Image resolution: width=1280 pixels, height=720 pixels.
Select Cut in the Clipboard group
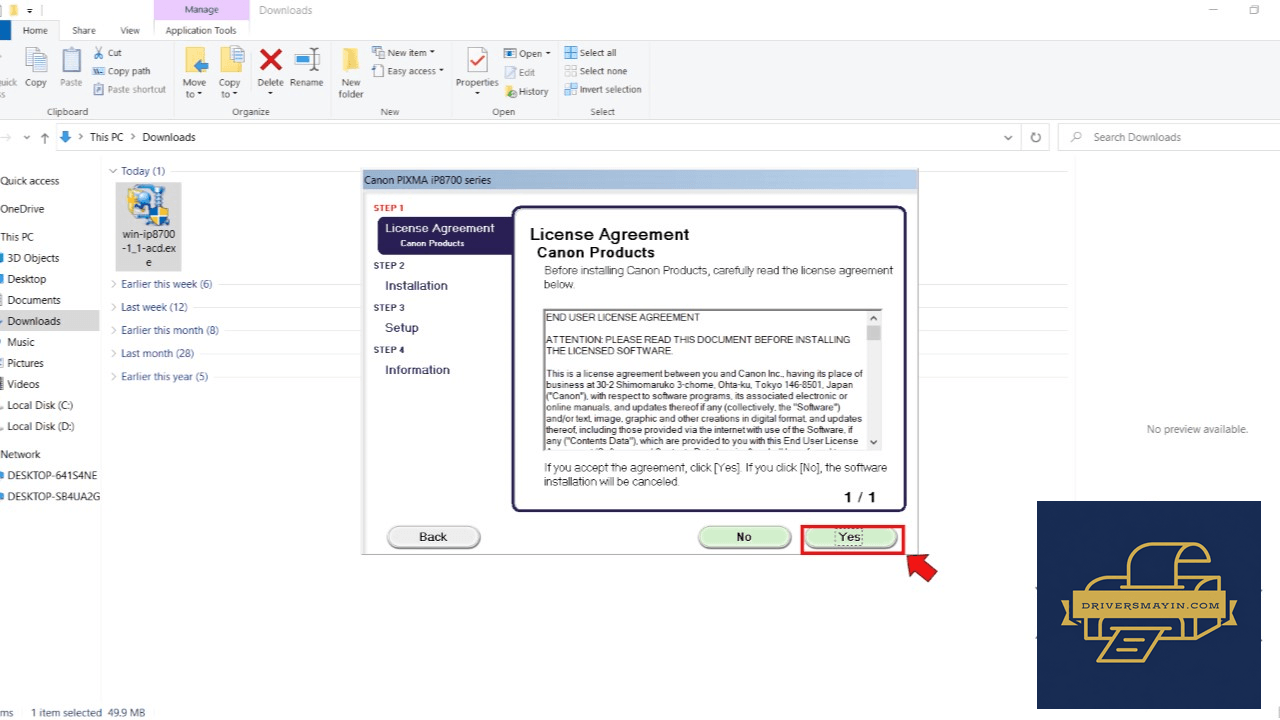(x=107, y=53)
